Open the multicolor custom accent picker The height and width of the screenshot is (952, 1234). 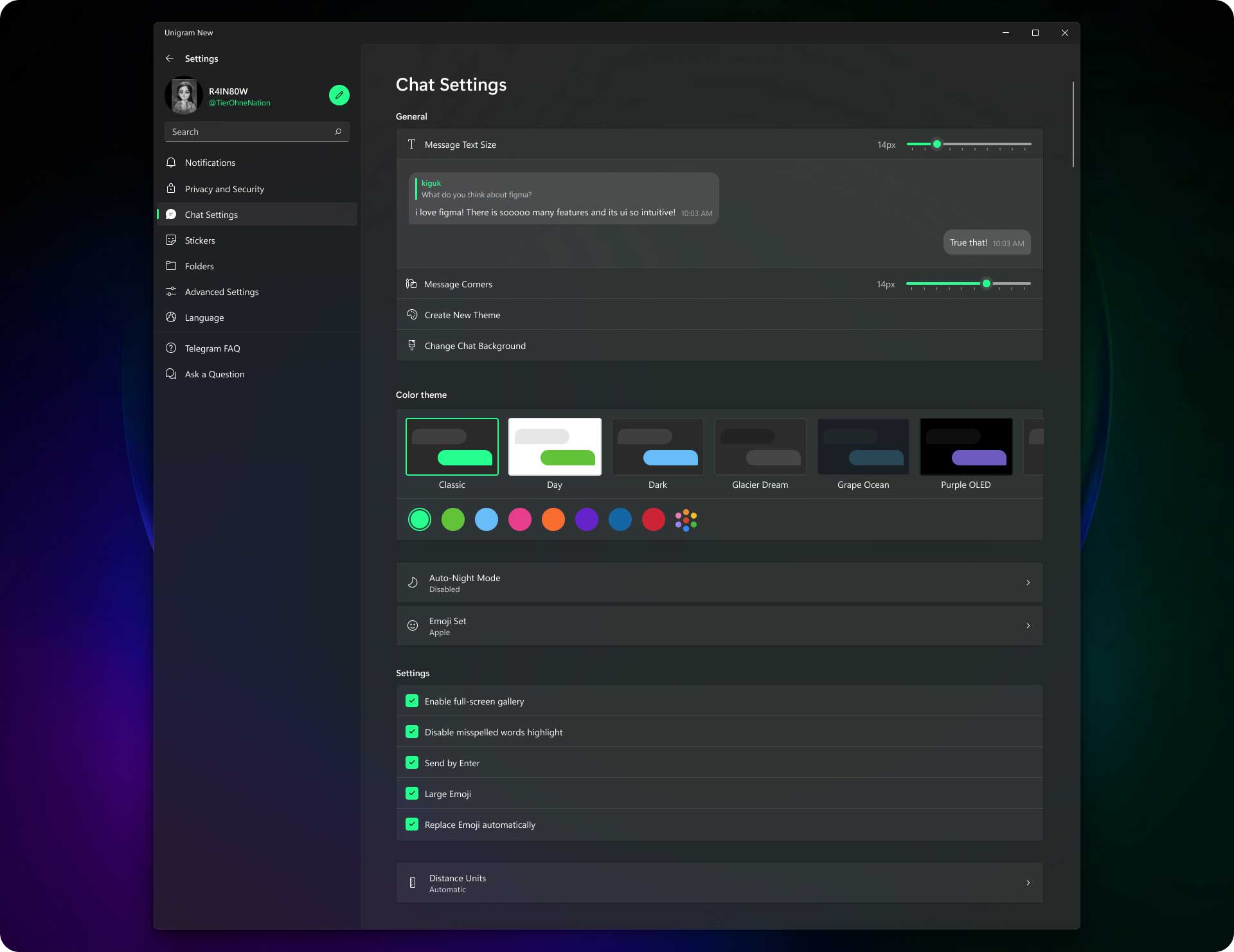[x=686, y=519]
